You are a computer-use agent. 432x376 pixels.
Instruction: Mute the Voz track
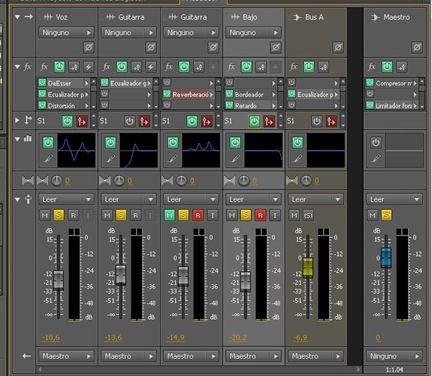(44, 215)
